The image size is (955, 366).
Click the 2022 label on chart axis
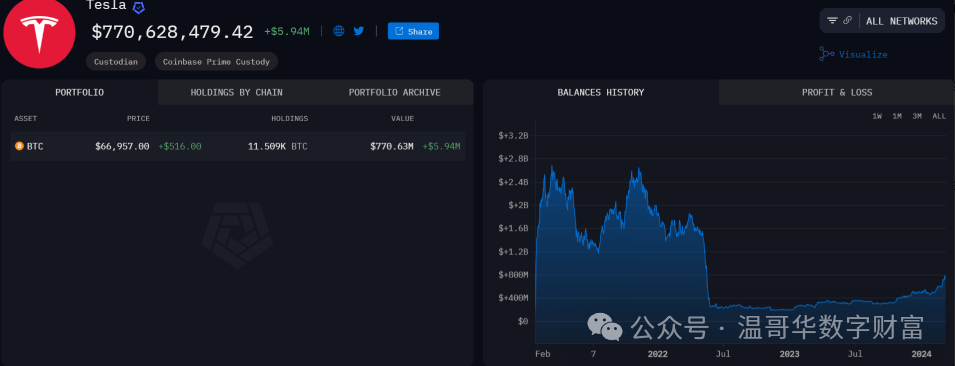pos(658,354)
